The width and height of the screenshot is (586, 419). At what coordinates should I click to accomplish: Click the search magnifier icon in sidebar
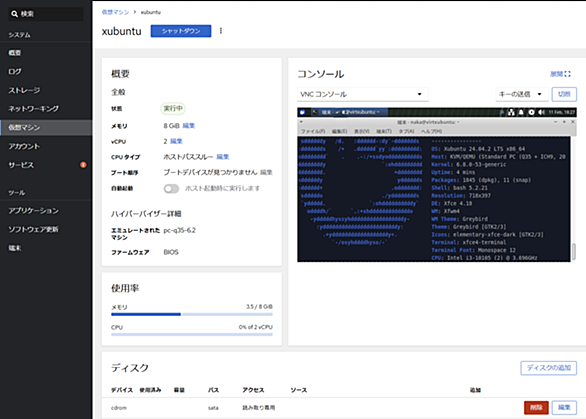click(x=14, y=14)
